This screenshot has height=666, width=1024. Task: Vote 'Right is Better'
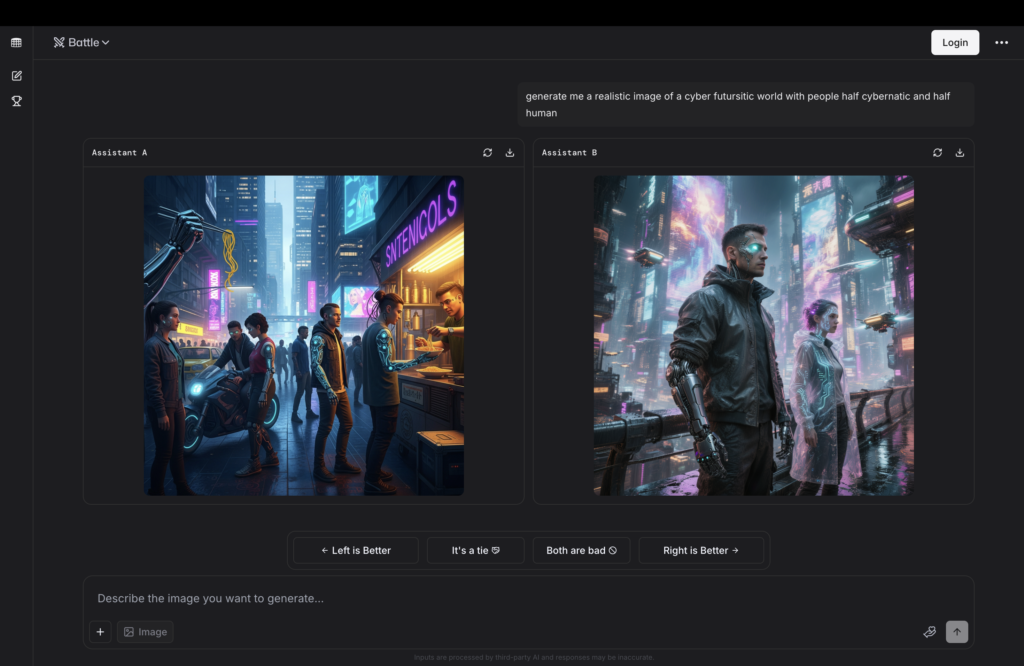pyautogui.click(x=702, y=550)
